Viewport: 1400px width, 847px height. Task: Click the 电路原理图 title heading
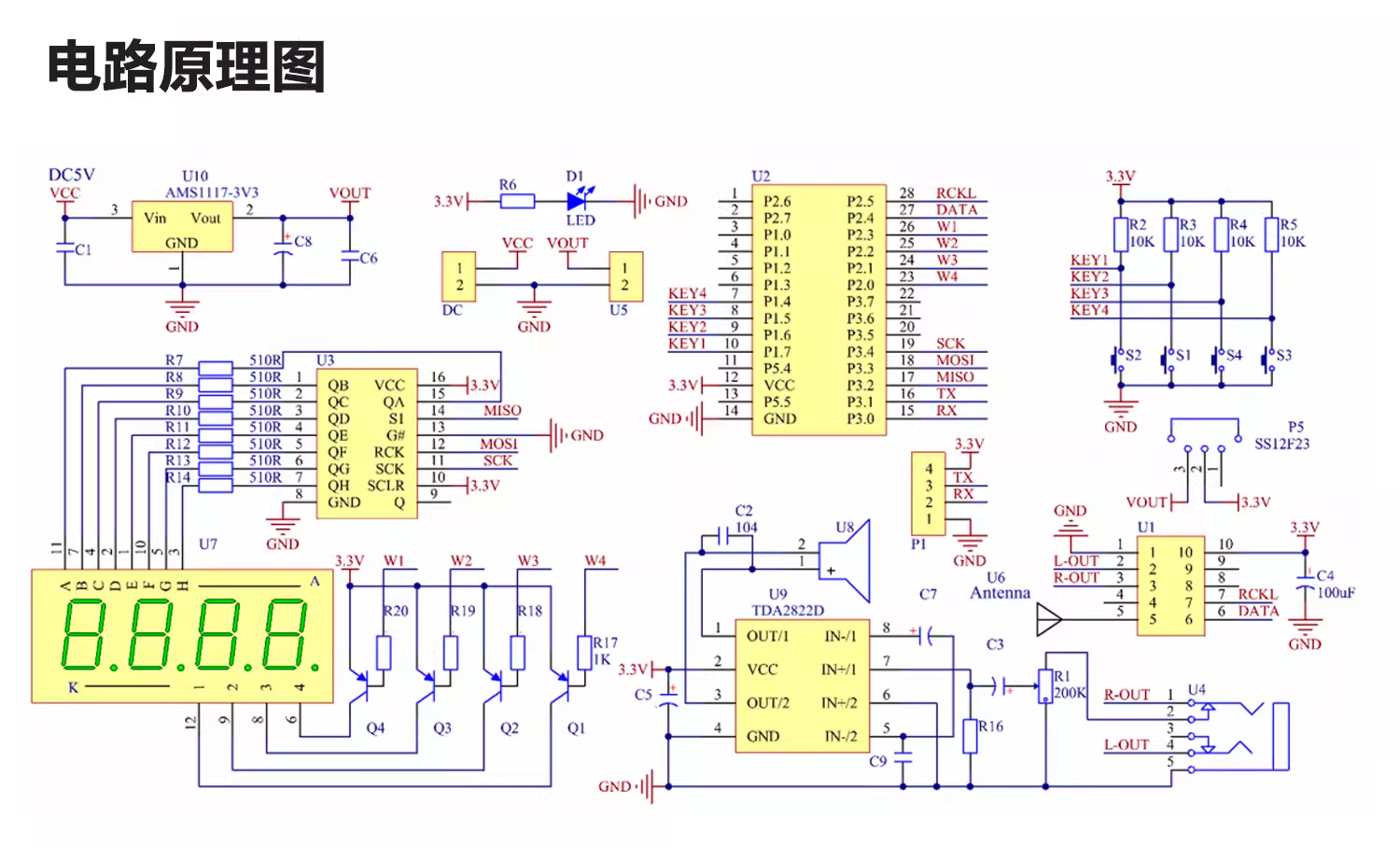(186, 66)
